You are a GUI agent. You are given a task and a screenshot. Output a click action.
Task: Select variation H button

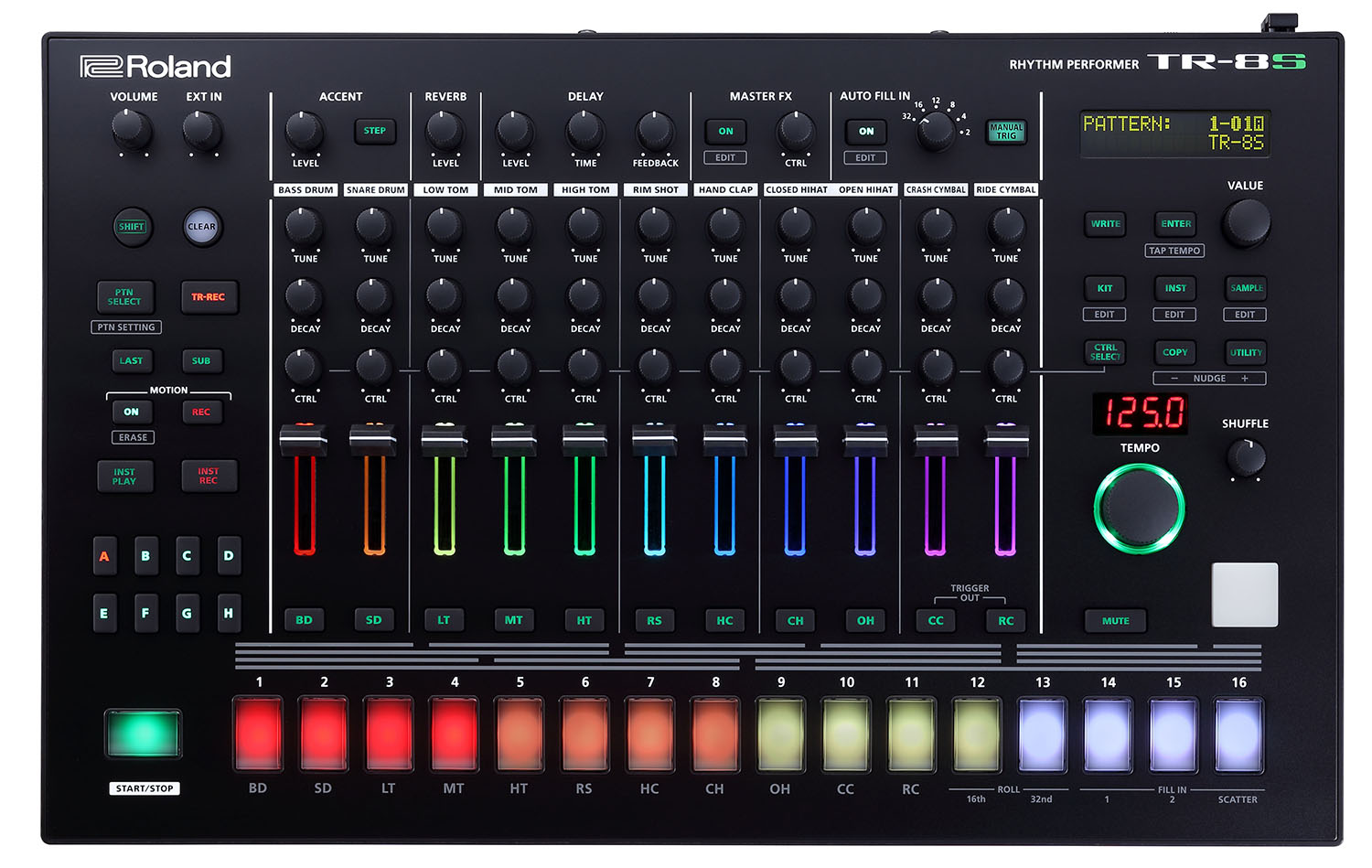229,614
